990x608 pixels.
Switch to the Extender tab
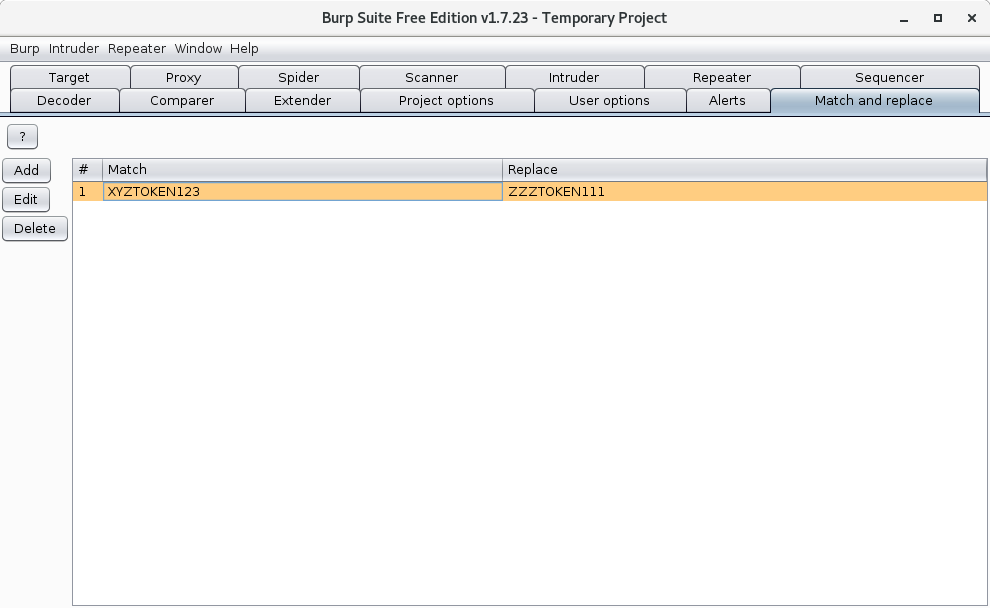[302, 100]
